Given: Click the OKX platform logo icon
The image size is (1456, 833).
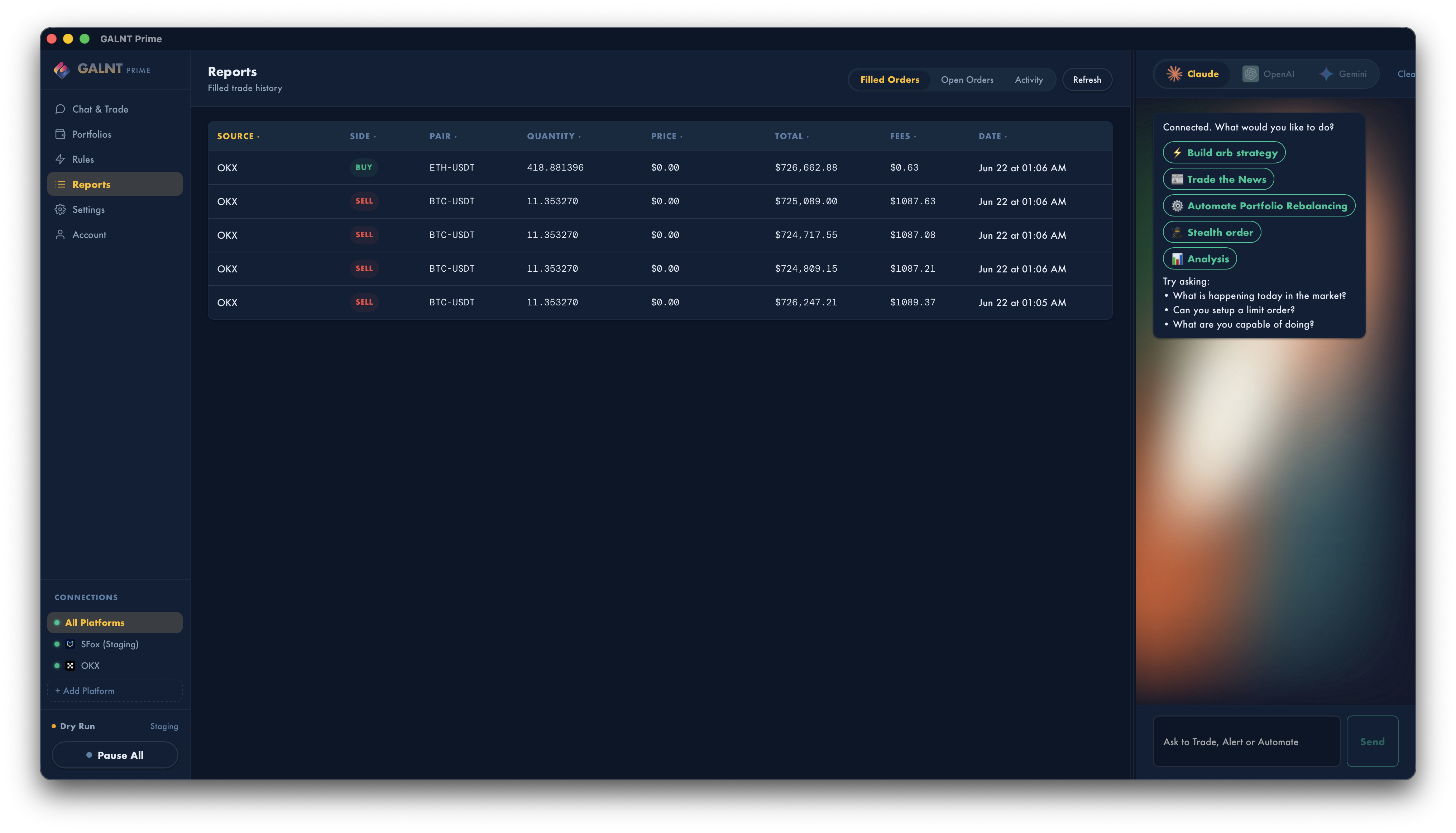Looking at the screenshot, I should point(70,666).
